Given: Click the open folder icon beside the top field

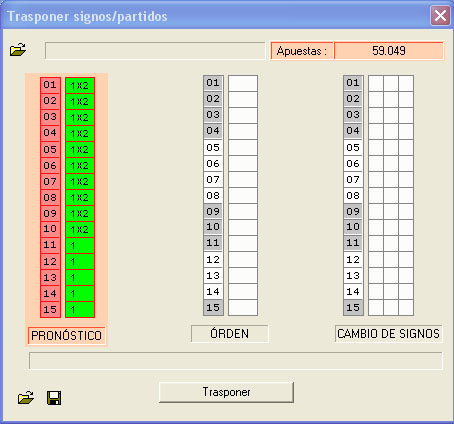Looking at the screenshot, I should coord(18,50).
